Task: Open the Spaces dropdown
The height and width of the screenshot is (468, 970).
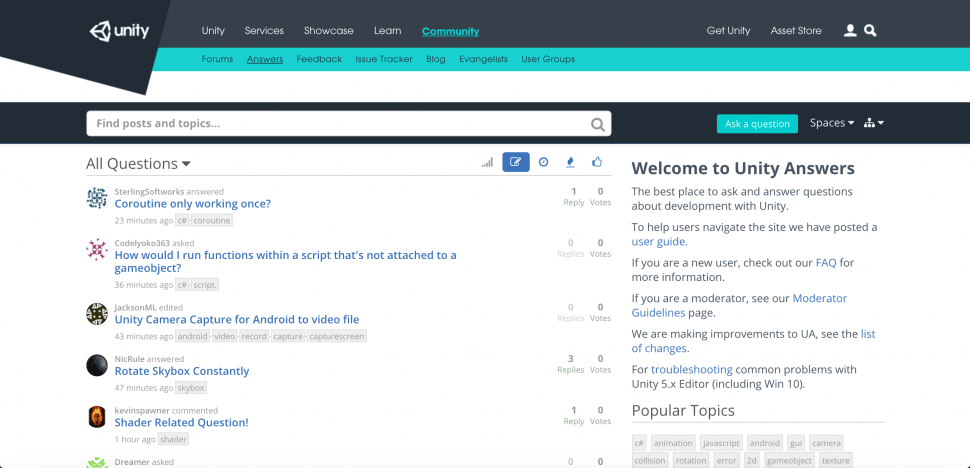Action: (832, 123)
